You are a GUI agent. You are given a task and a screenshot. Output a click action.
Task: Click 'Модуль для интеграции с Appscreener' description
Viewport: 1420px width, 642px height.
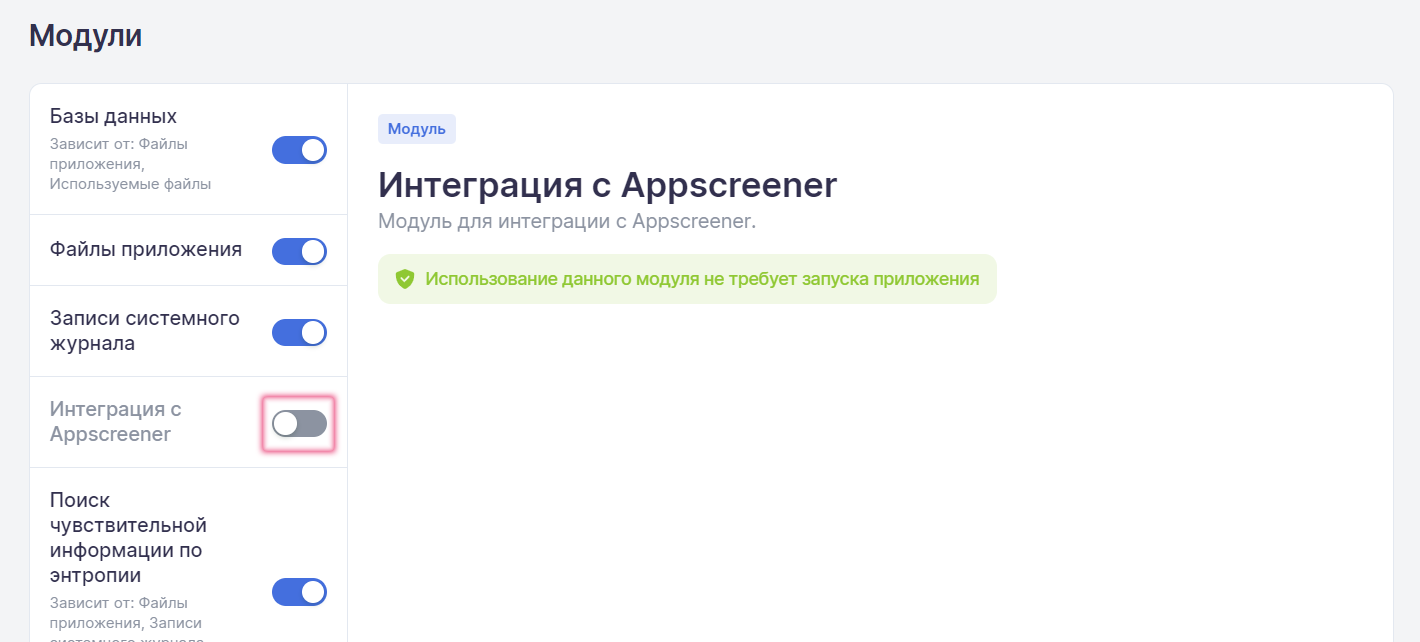tap(566, 220)
